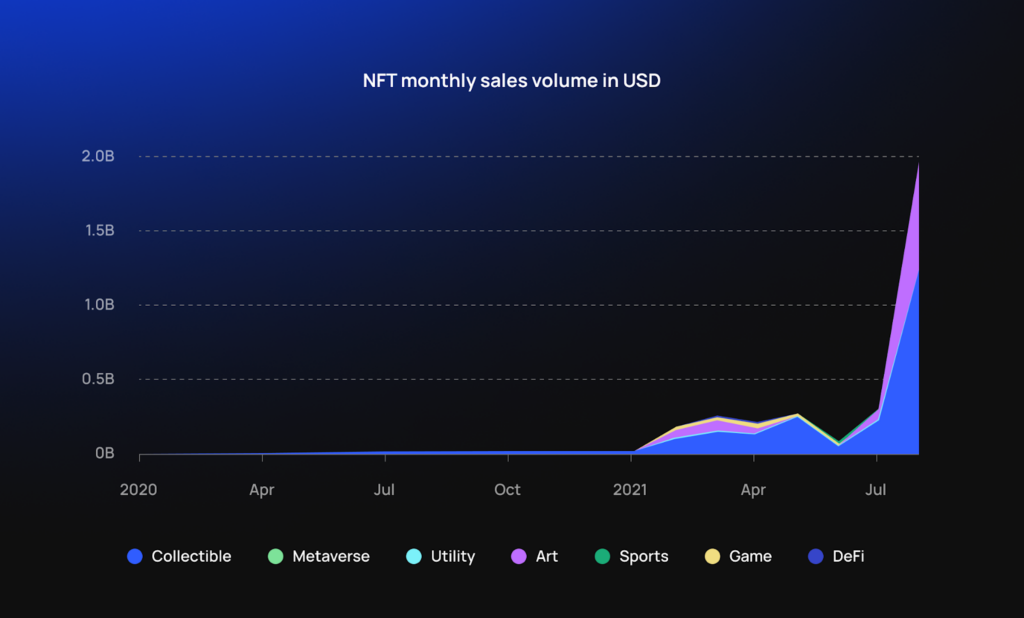Click the 2.0B y-axis label
Image resolution: width=1024 pixels, height=618 pixels.
click(98, 156)
